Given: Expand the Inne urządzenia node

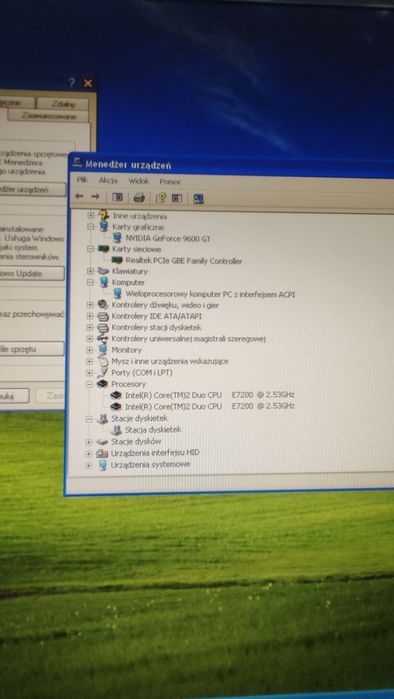Looking at the screenshot, I should 90,216.
